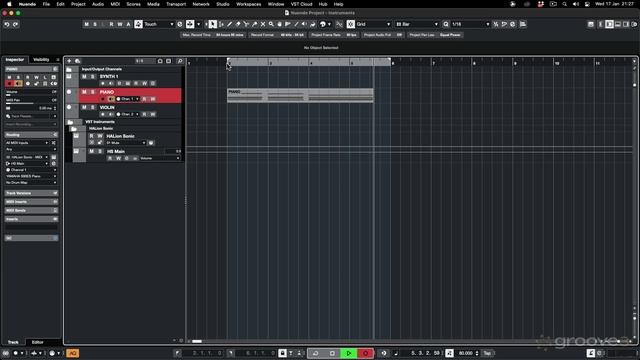The image size is (640, 360).
Task: Open VIOLIN track channel dropdown
Action: click(129, 114)
